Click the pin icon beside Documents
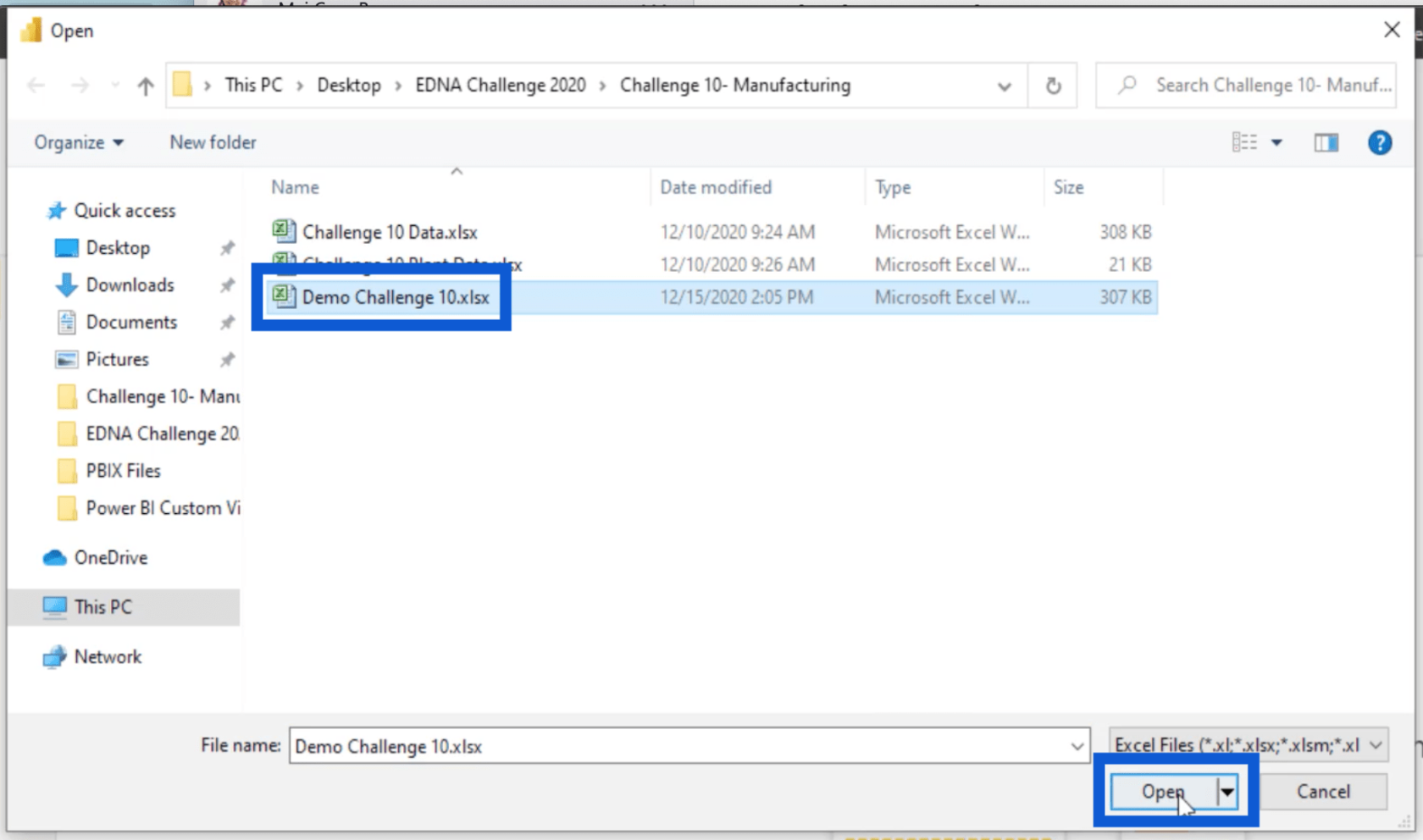 click(227, 323)
